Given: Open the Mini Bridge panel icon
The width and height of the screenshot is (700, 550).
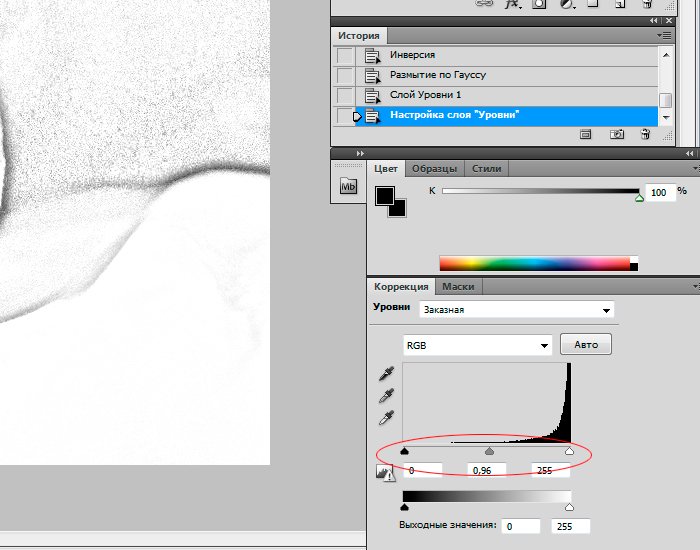Looking at the screenshot, I should (349, 186).
